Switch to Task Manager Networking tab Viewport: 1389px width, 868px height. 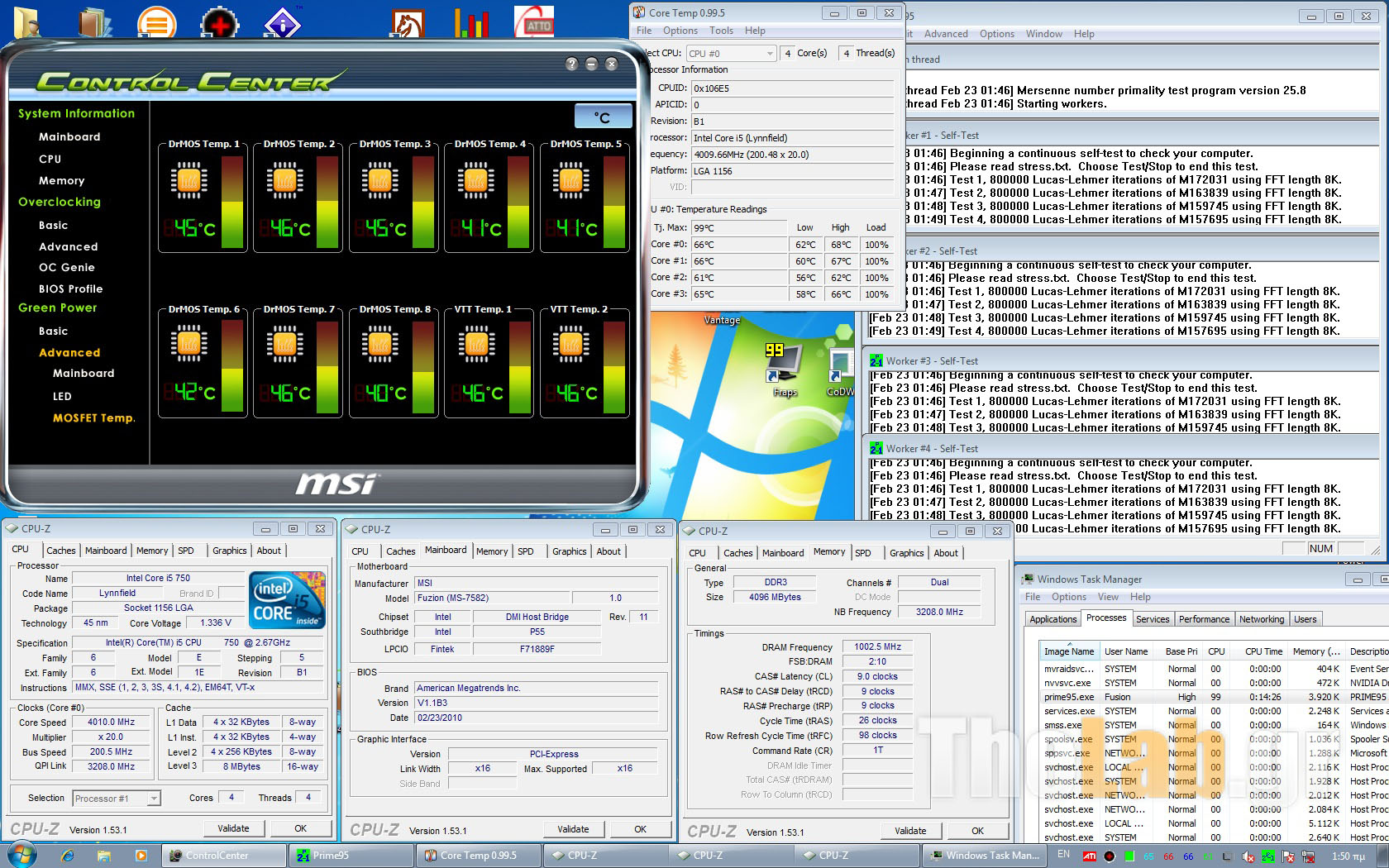(1261, 619)
